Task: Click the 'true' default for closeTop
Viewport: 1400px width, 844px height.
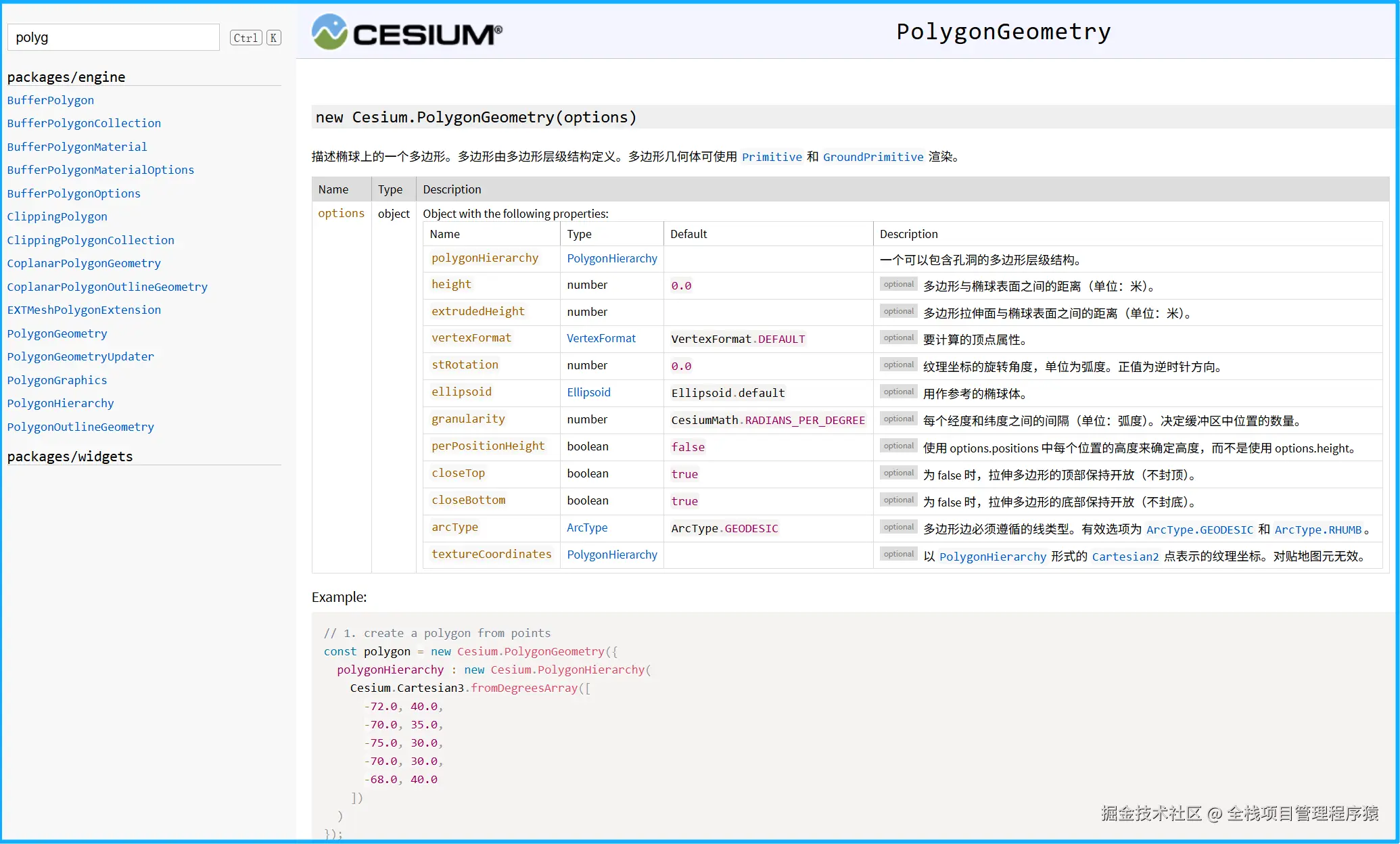Action: (684, 474)
